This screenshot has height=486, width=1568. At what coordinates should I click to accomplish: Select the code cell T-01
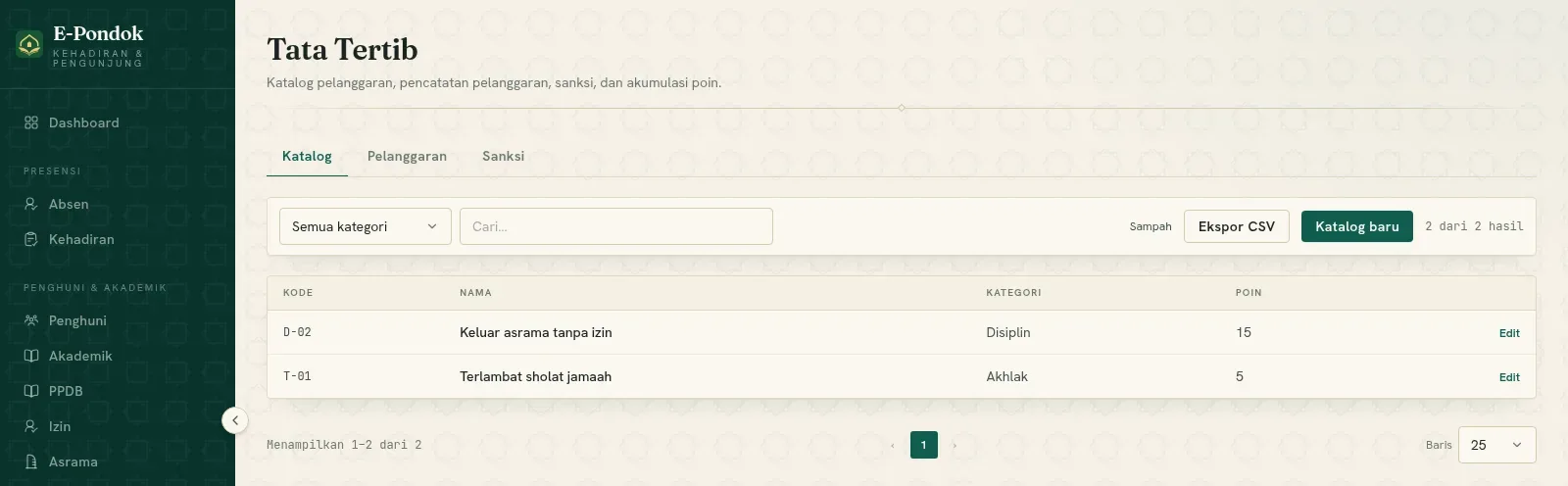(x=297, y=376)
